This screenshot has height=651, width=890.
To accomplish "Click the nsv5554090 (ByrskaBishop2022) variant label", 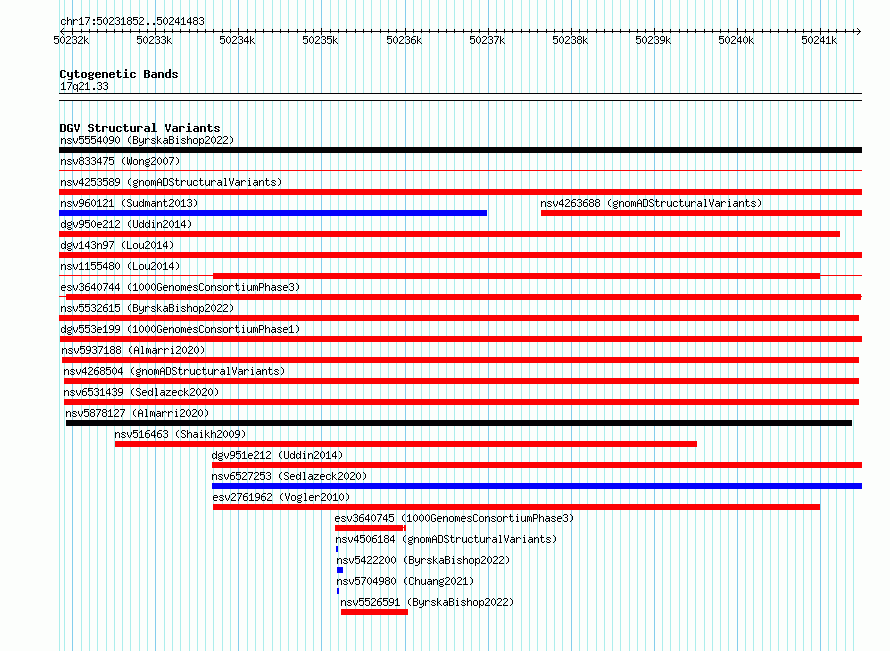I will [147, 140].
